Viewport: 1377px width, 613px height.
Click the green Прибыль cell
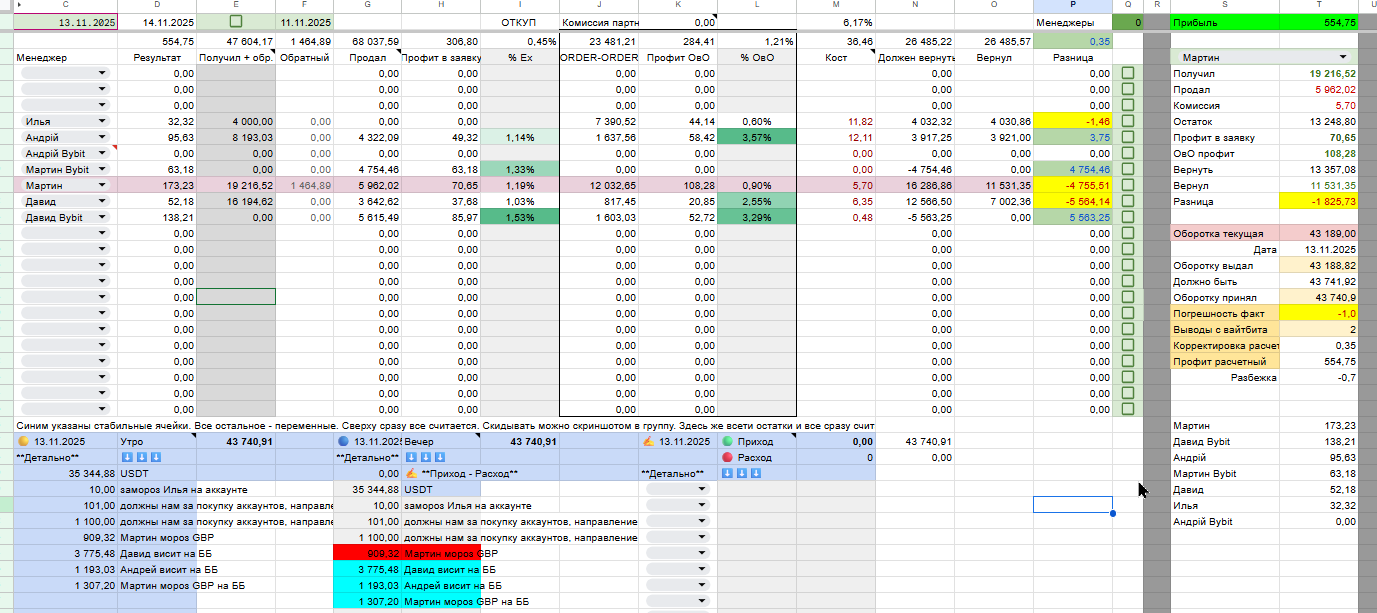pyautogui.click(x=1225, y=21)
